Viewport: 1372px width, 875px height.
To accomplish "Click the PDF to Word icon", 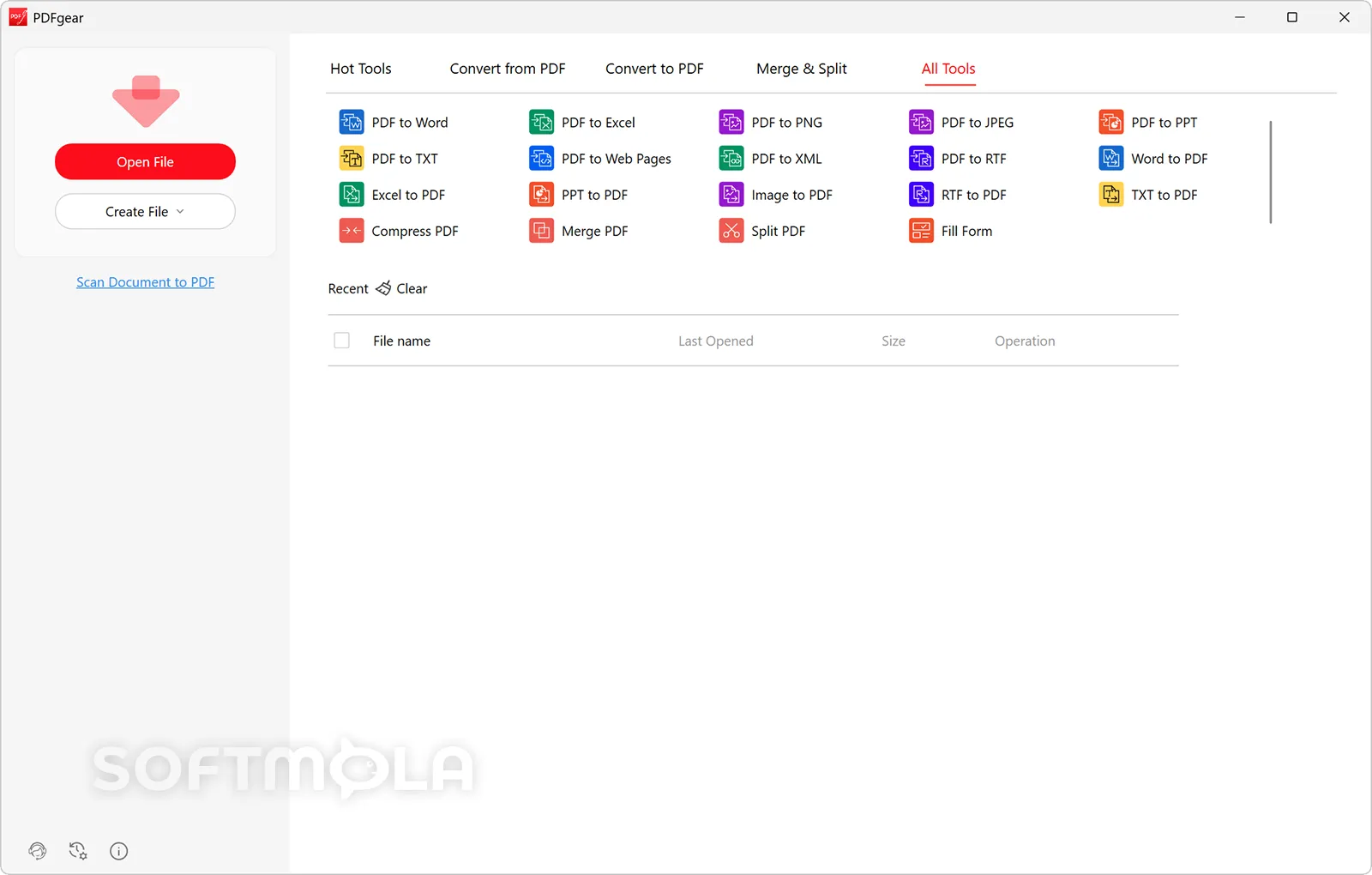I will click(352, 123).
